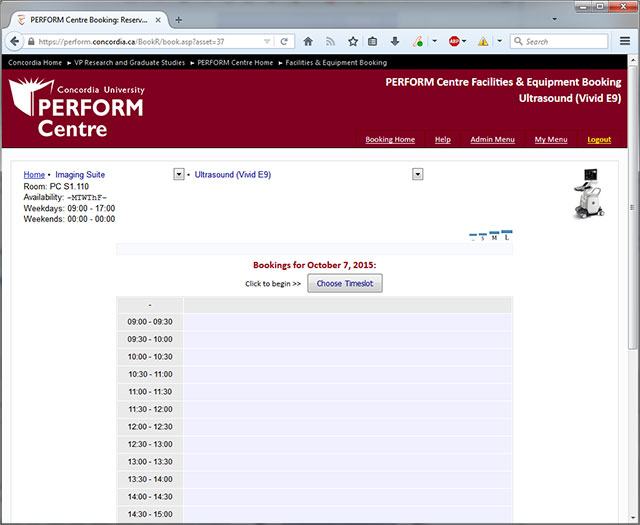Open the Admin Menu
The image size is (640, 525).
[x=492, y=140]
